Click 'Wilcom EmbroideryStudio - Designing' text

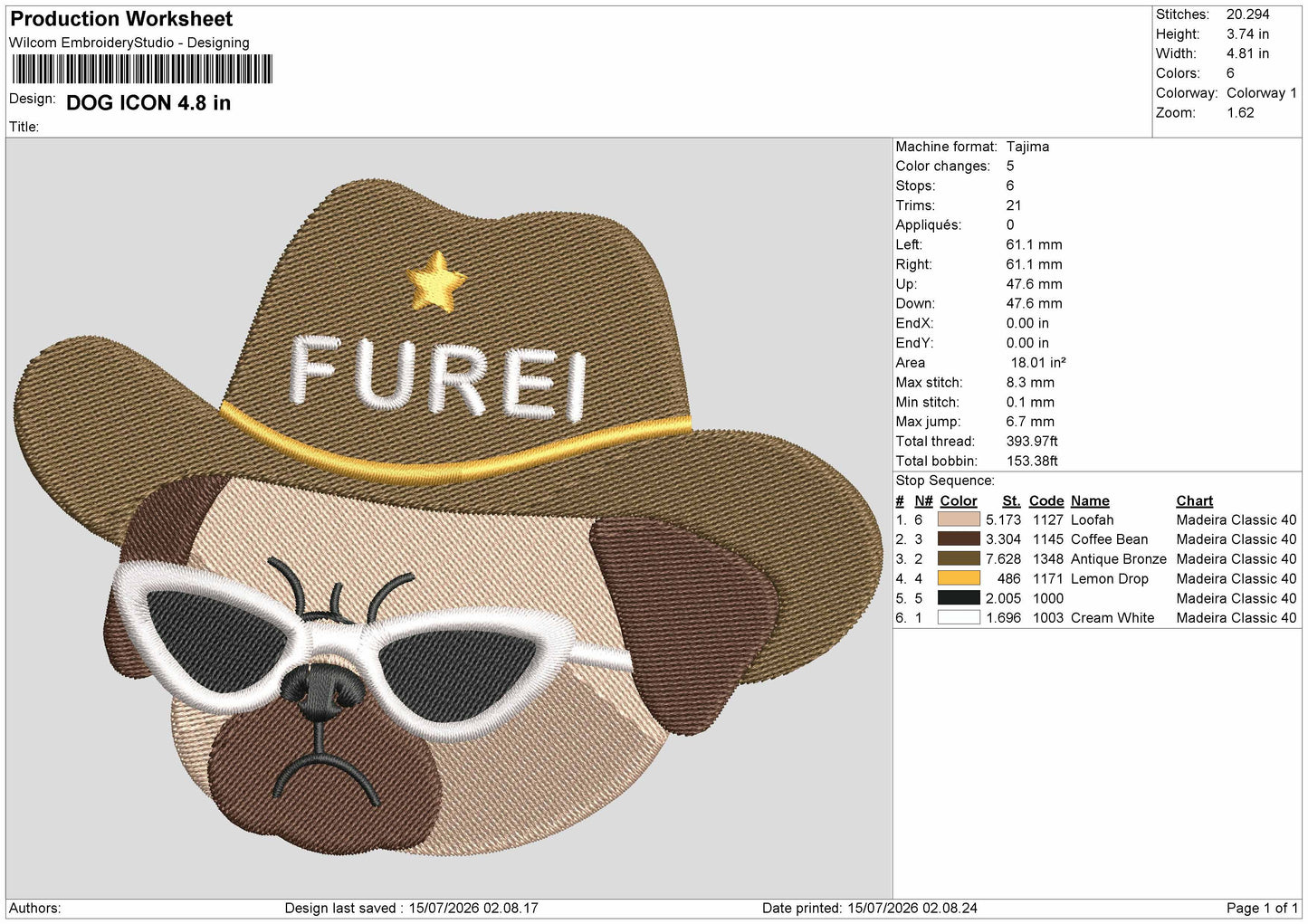tap(129, 43)
